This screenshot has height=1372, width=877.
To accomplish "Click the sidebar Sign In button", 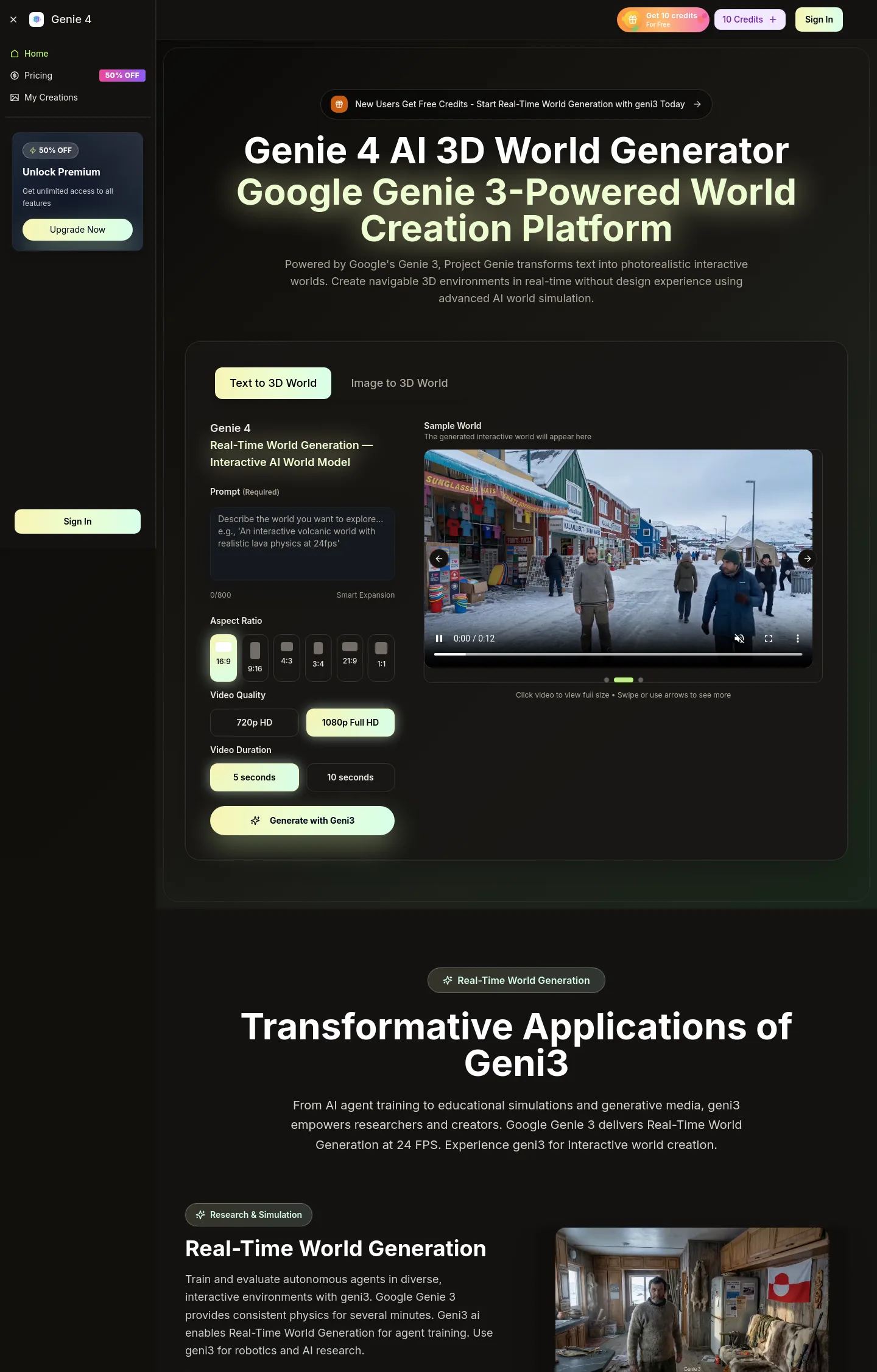I will (77, 522).
